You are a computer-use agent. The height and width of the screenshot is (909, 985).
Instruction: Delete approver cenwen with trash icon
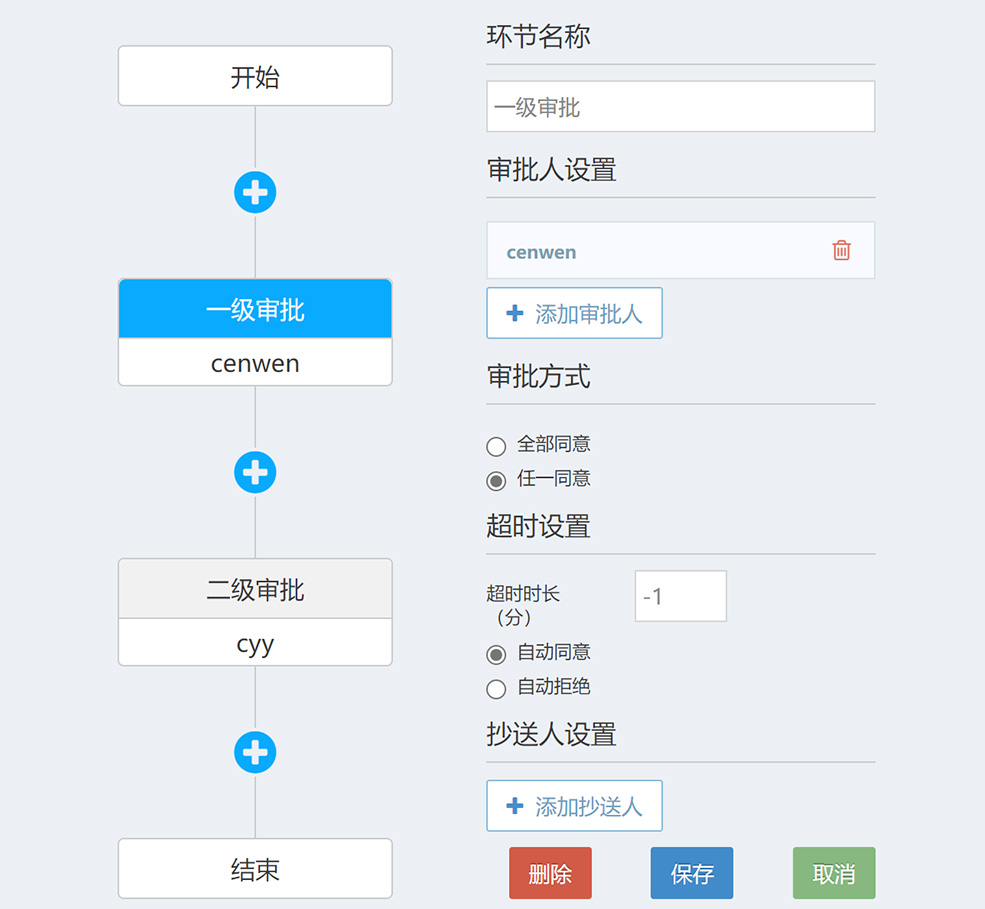[841, 251]
